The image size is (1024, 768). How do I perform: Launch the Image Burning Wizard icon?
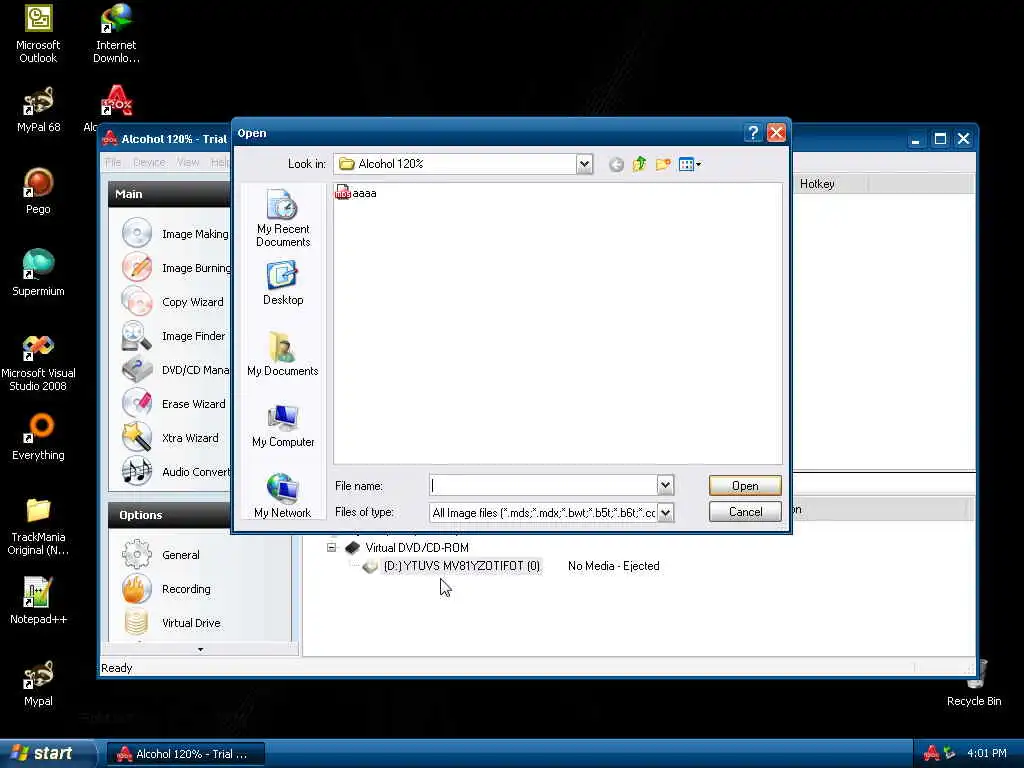[x=136, y=267]
